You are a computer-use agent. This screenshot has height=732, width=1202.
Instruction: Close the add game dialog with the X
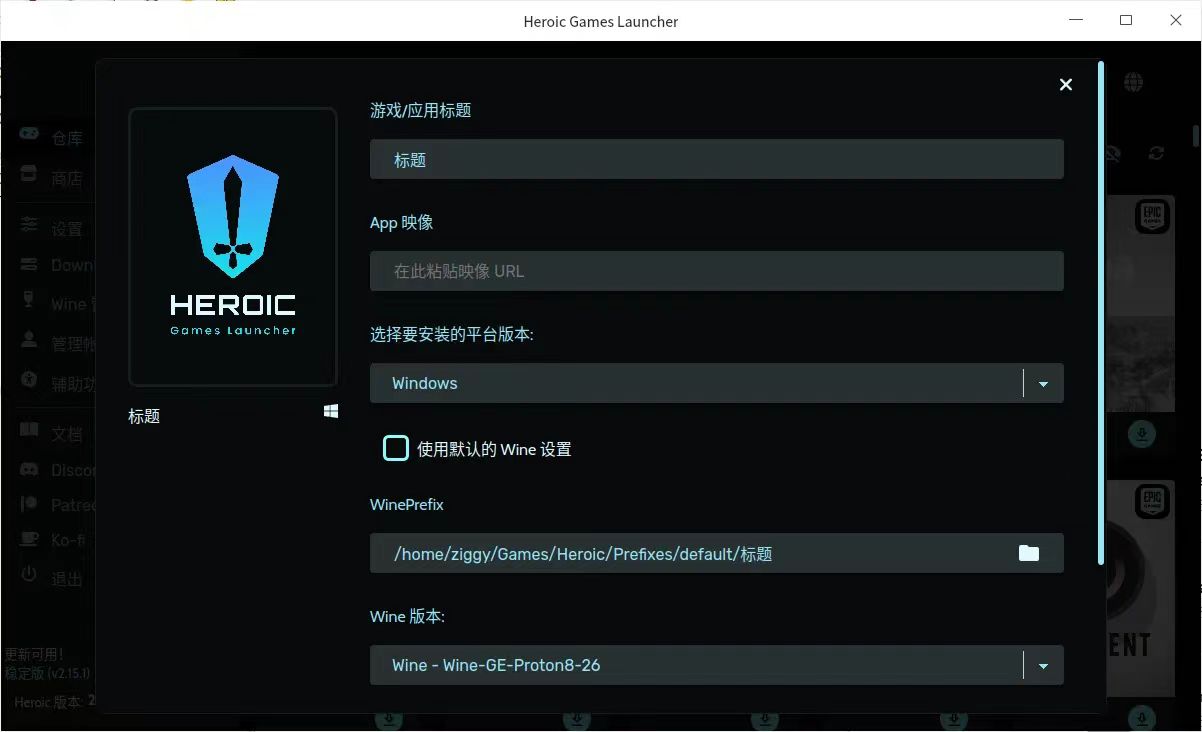(x=1066, y=85)
